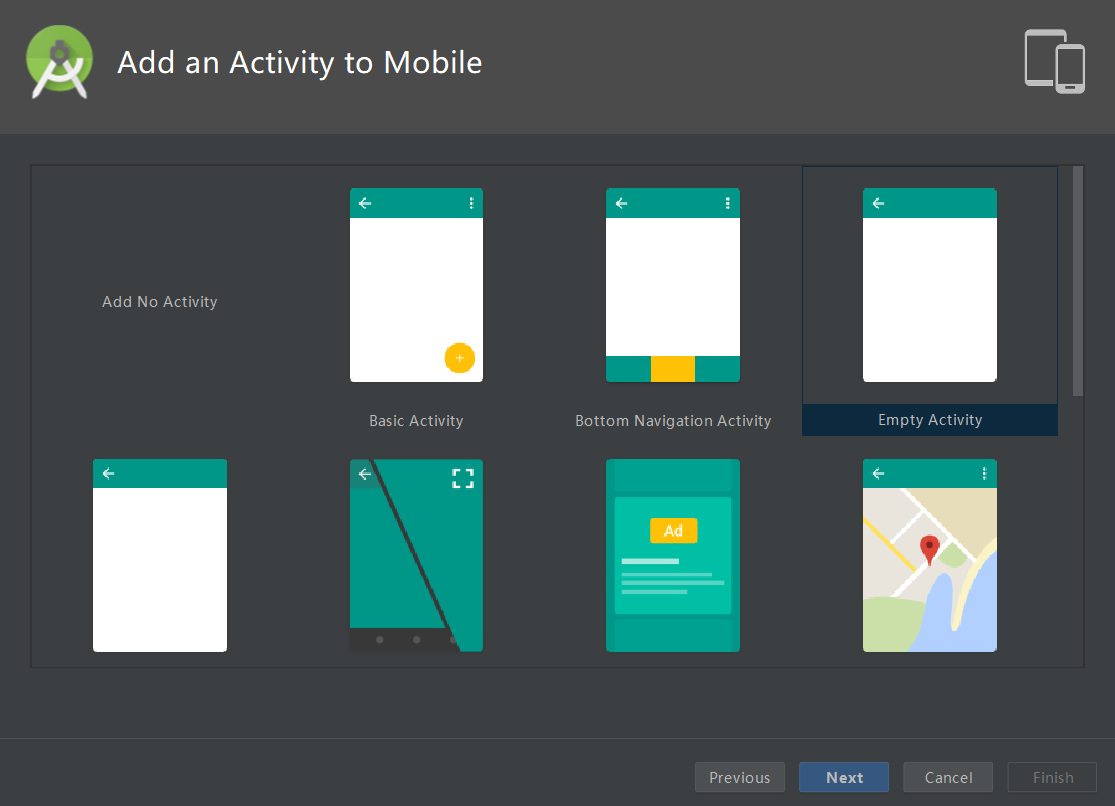
Task: Click the yellow floating action button in Basic Activity
Action: 459,358
